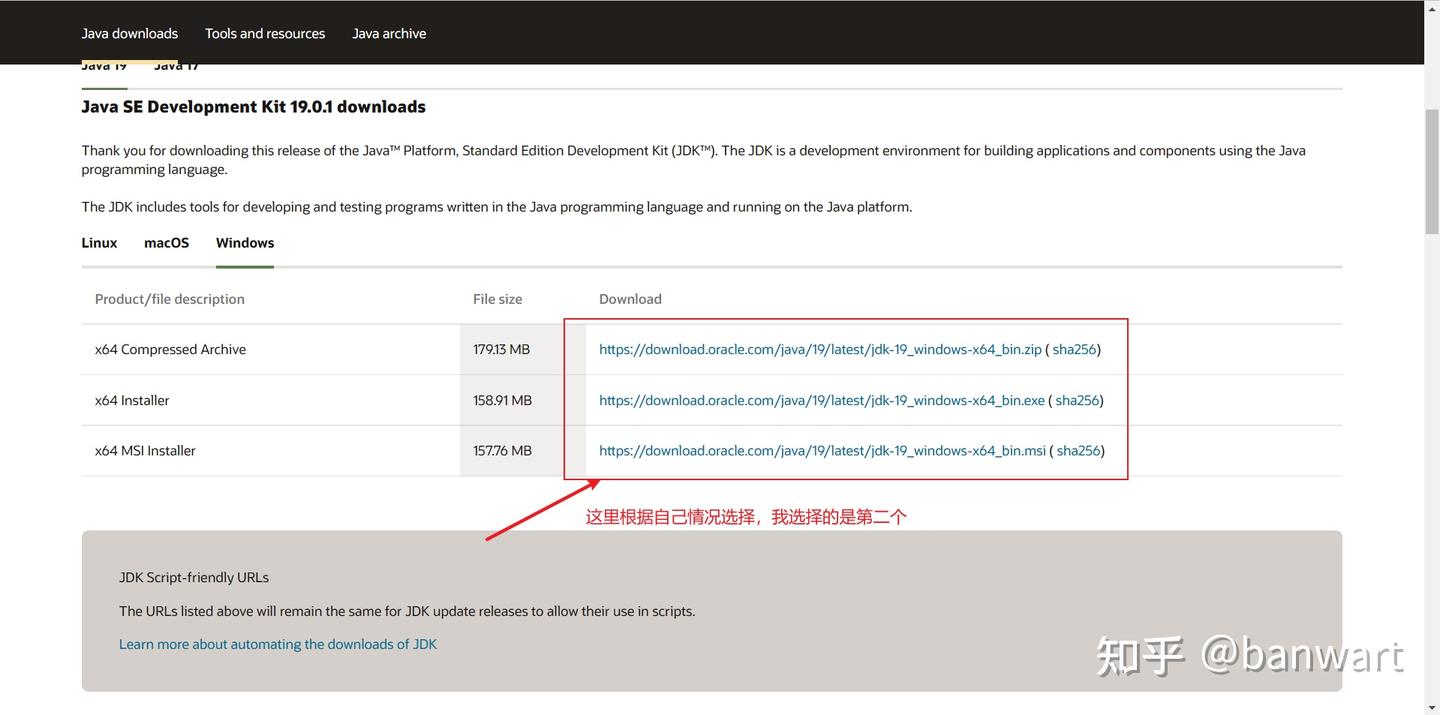Viewport: 1440px width, 715px height.
Task: Select the partially hidden Java 17 tab
Action: pos(176,67)
